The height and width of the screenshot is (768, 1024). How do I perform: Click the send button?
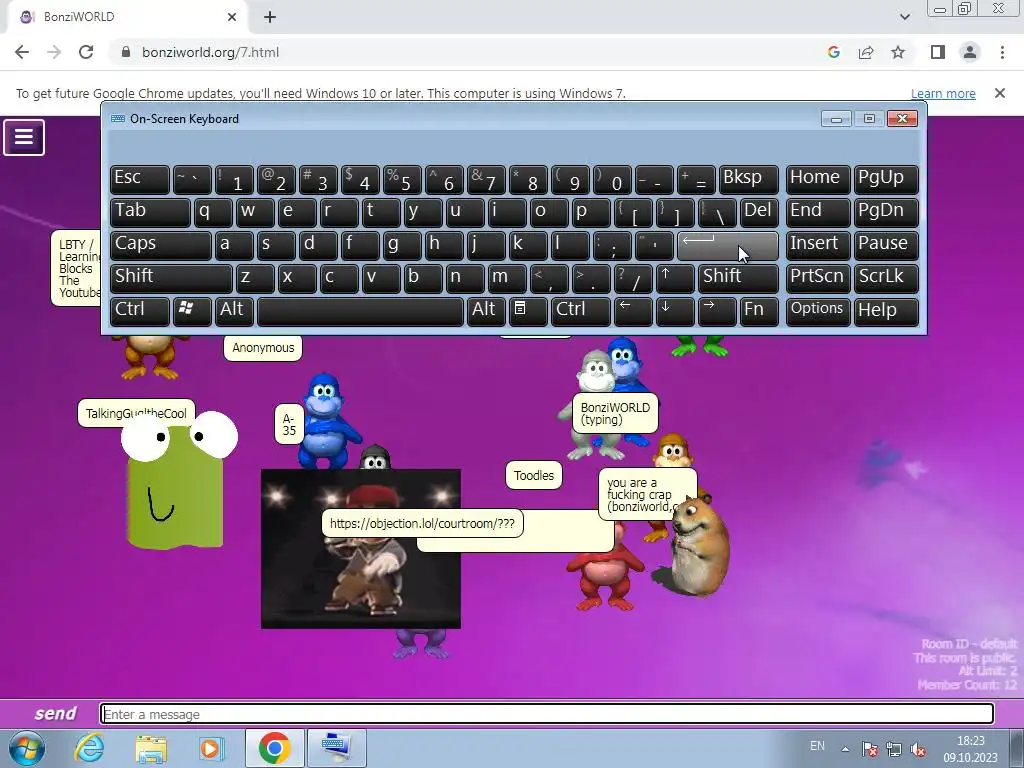point(56,713)
